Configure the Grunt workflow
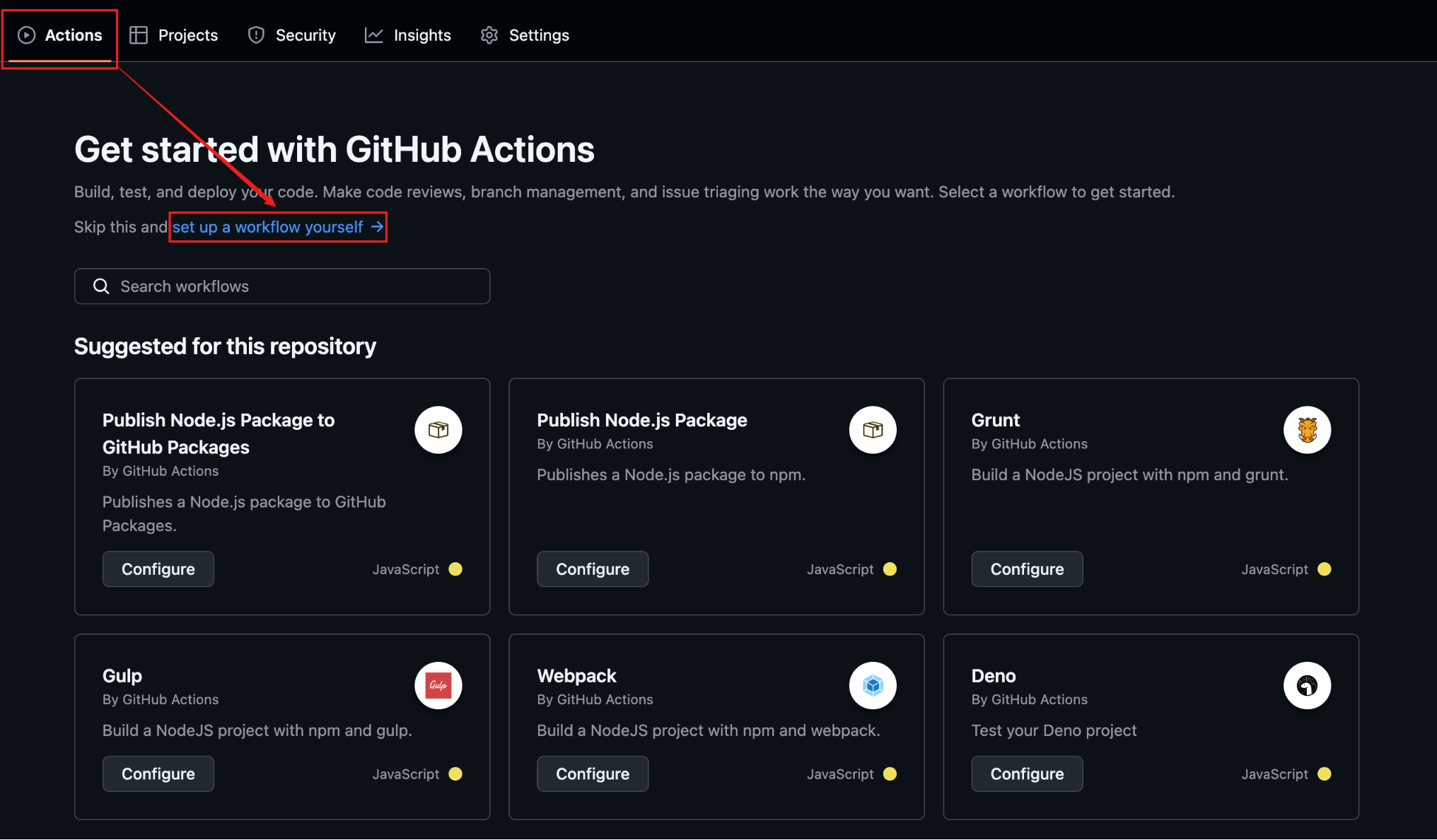 coord(1027,568)
